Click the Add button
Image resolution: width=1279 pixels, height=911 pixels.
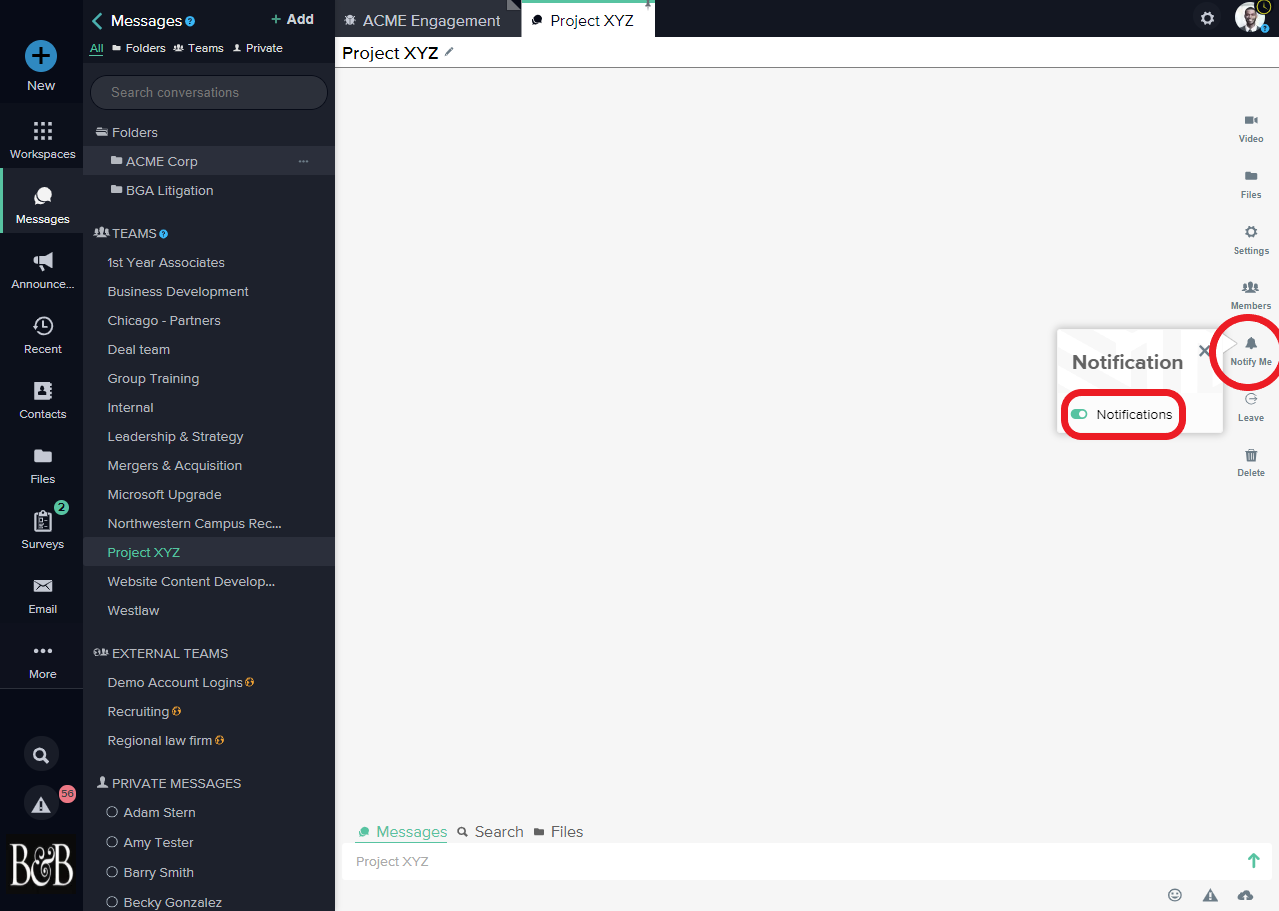coord(292,19)
